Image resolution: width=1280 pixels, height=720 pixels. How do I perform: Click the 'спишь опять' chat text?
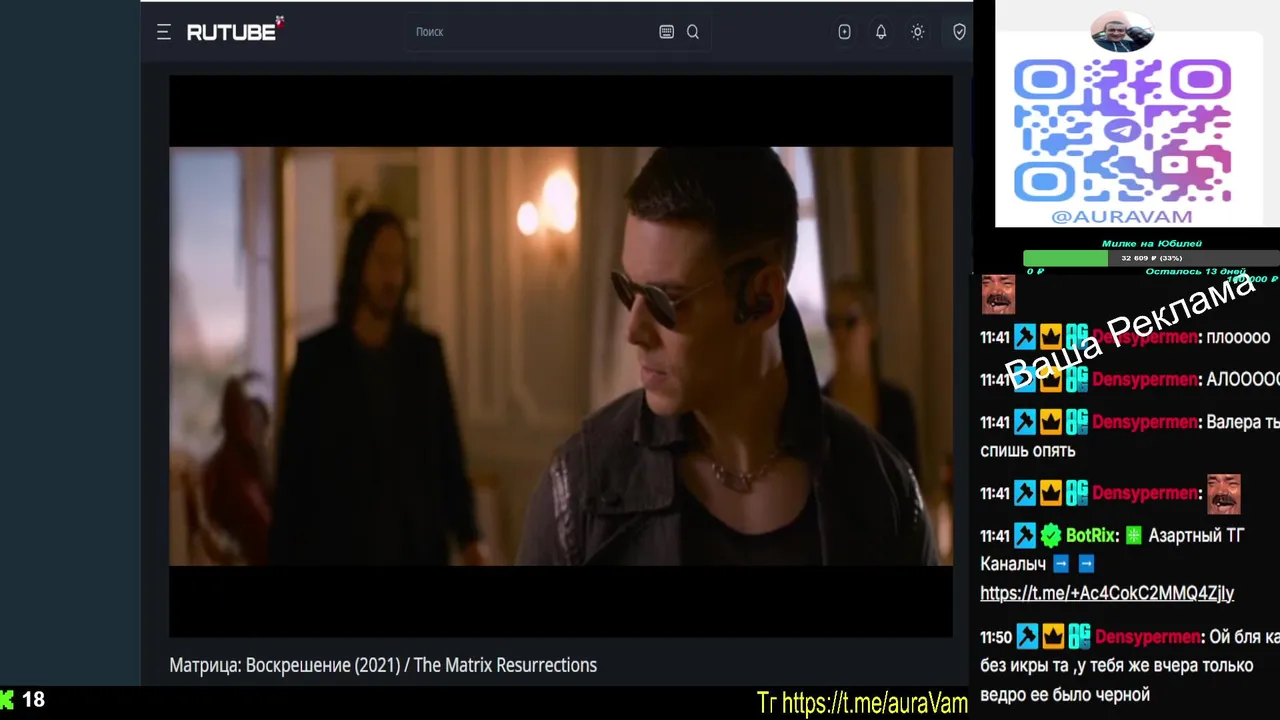coord(1028,451)
